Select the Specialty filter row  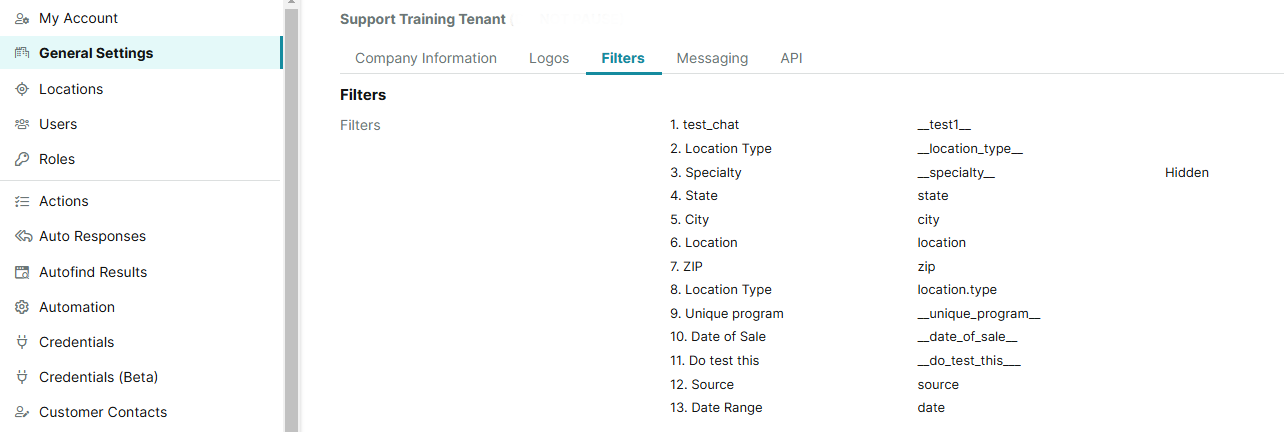[713, 172]
